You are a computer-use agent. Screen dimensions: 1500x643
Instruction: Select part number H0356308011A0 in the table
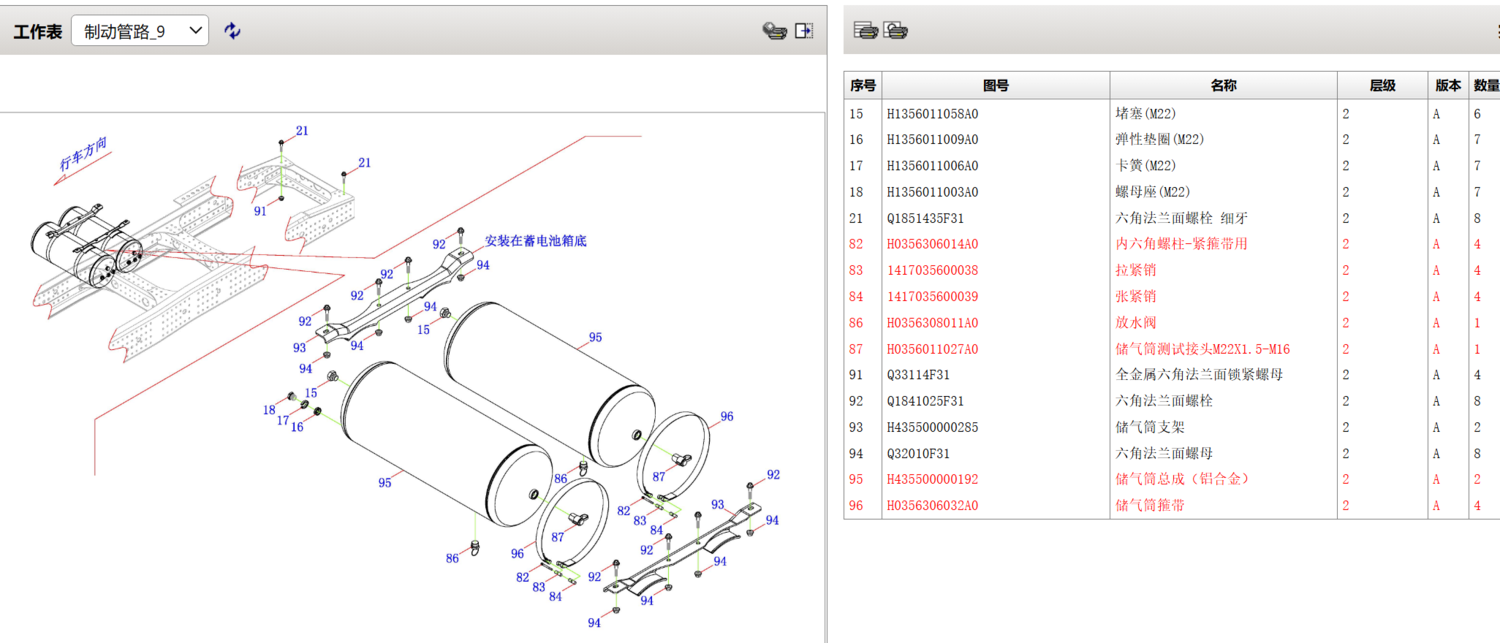coord(932,323)
